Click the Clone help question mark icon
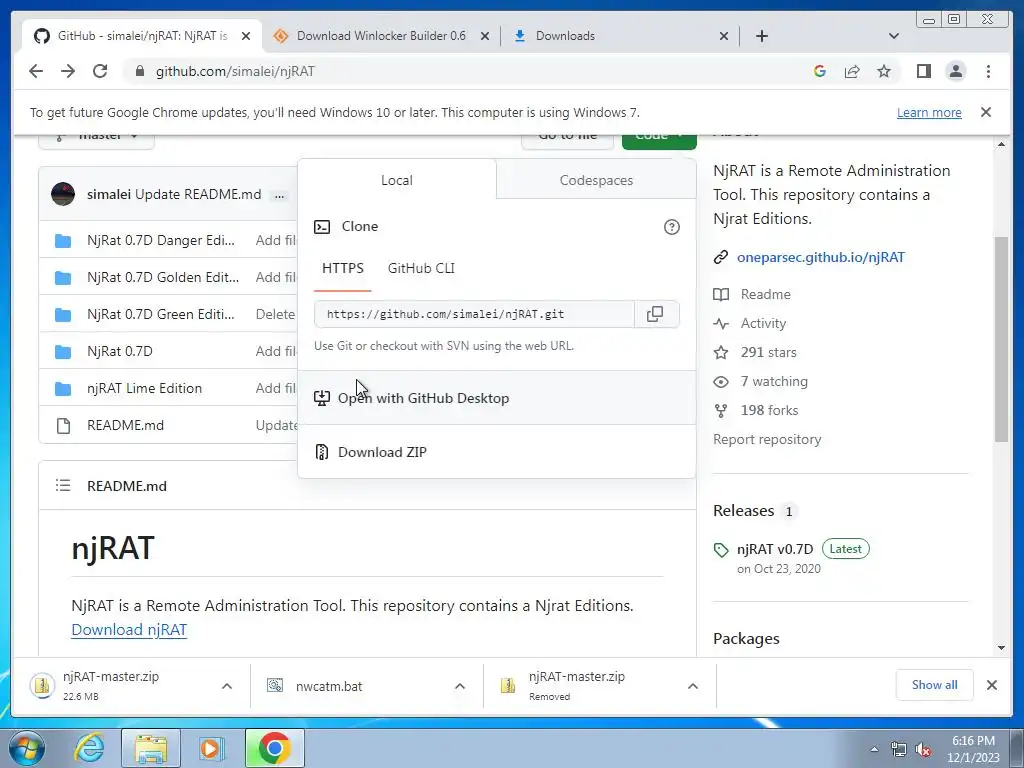This screenshot has height=768, width=1024. click(671, 227)
